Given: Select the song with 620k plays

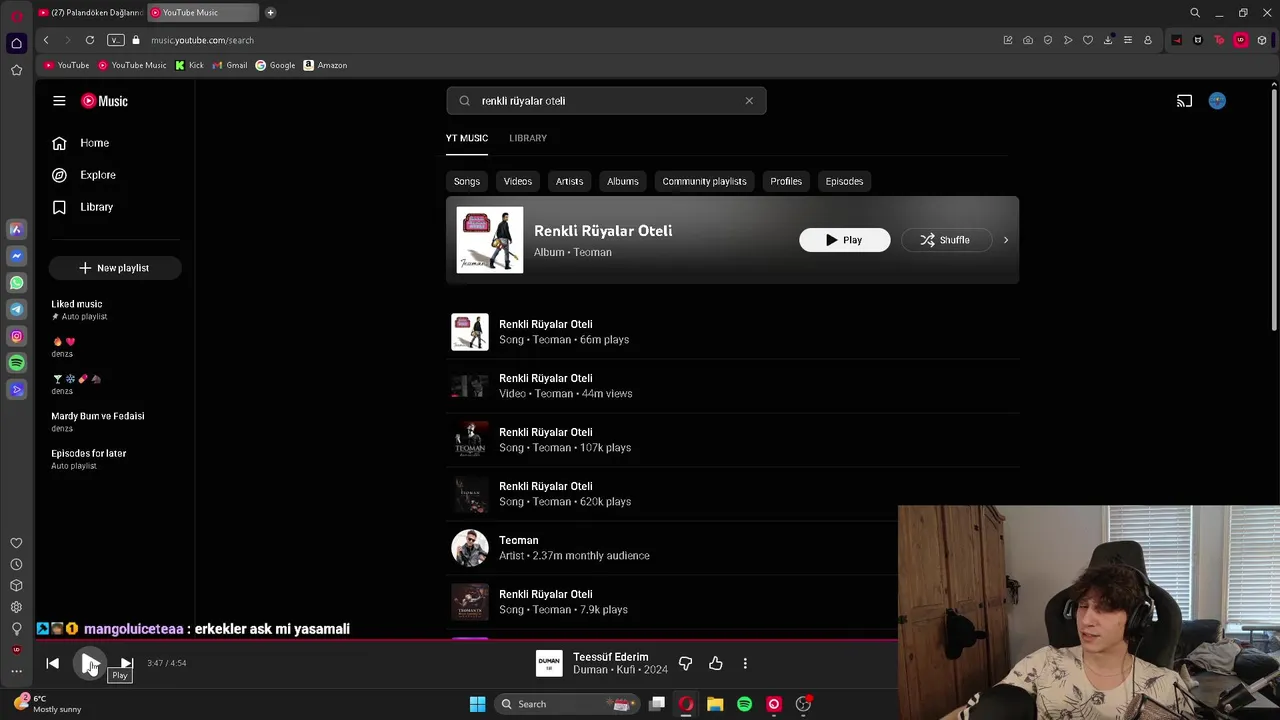Looking at the screenshot, I should 732,494.
